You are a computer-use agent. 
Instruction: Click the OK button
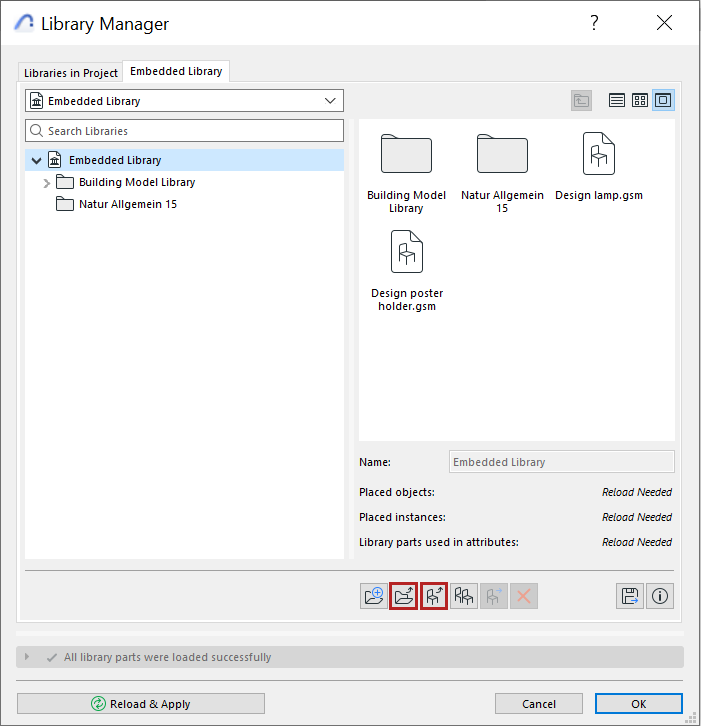638,704
